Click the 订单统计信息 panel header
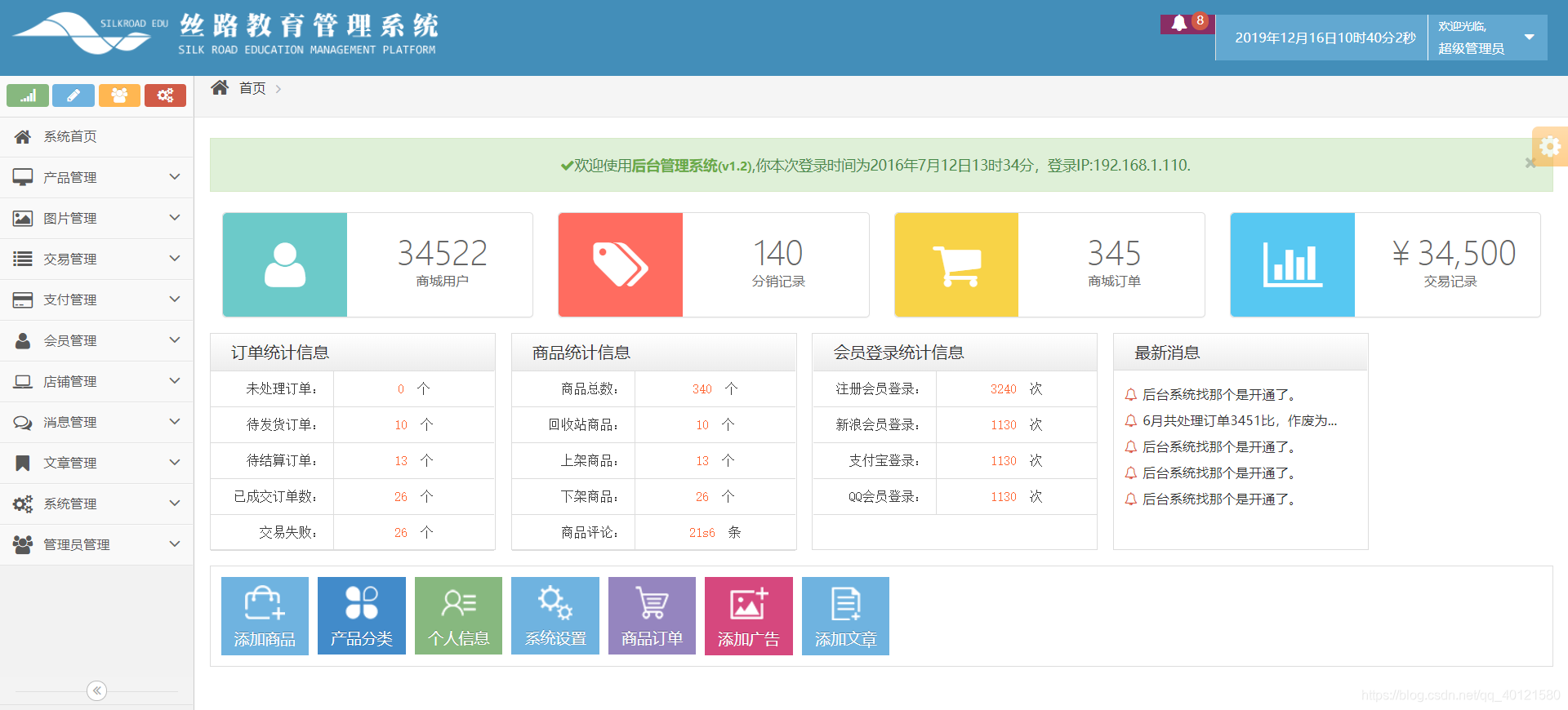Viewport: 1568px width, 710px height. 353,353
